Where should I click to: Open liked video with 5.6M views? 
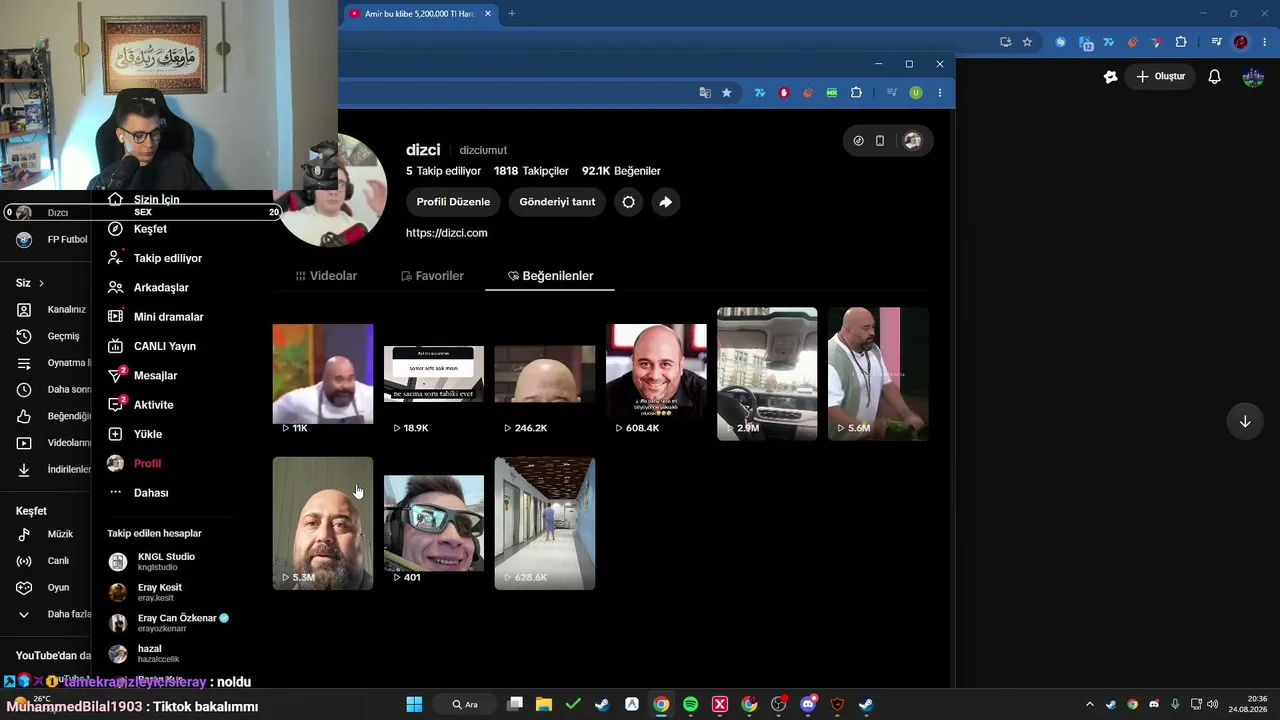878,374
